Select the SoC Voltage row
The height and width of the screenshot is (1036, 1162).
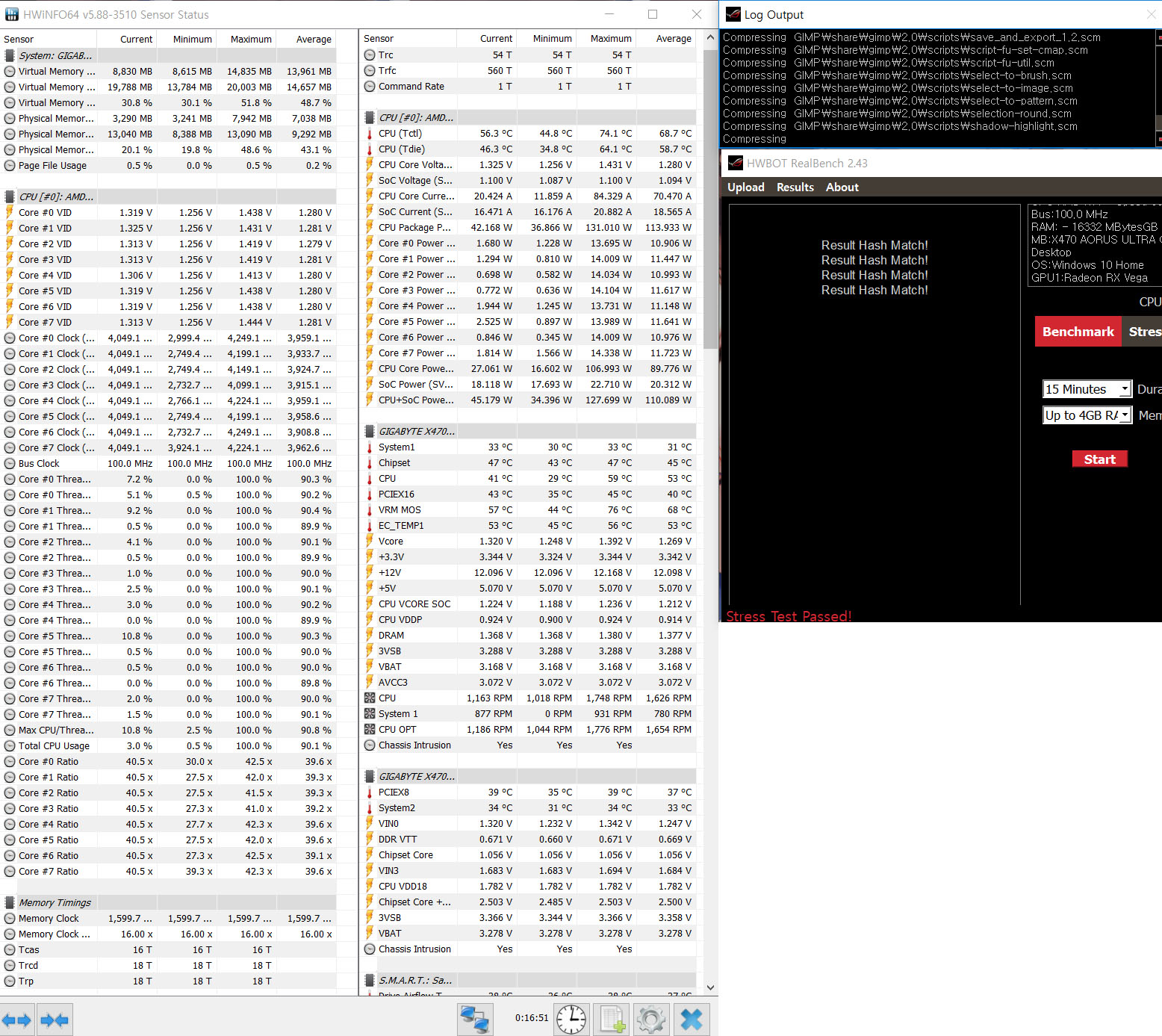point(529,180)
